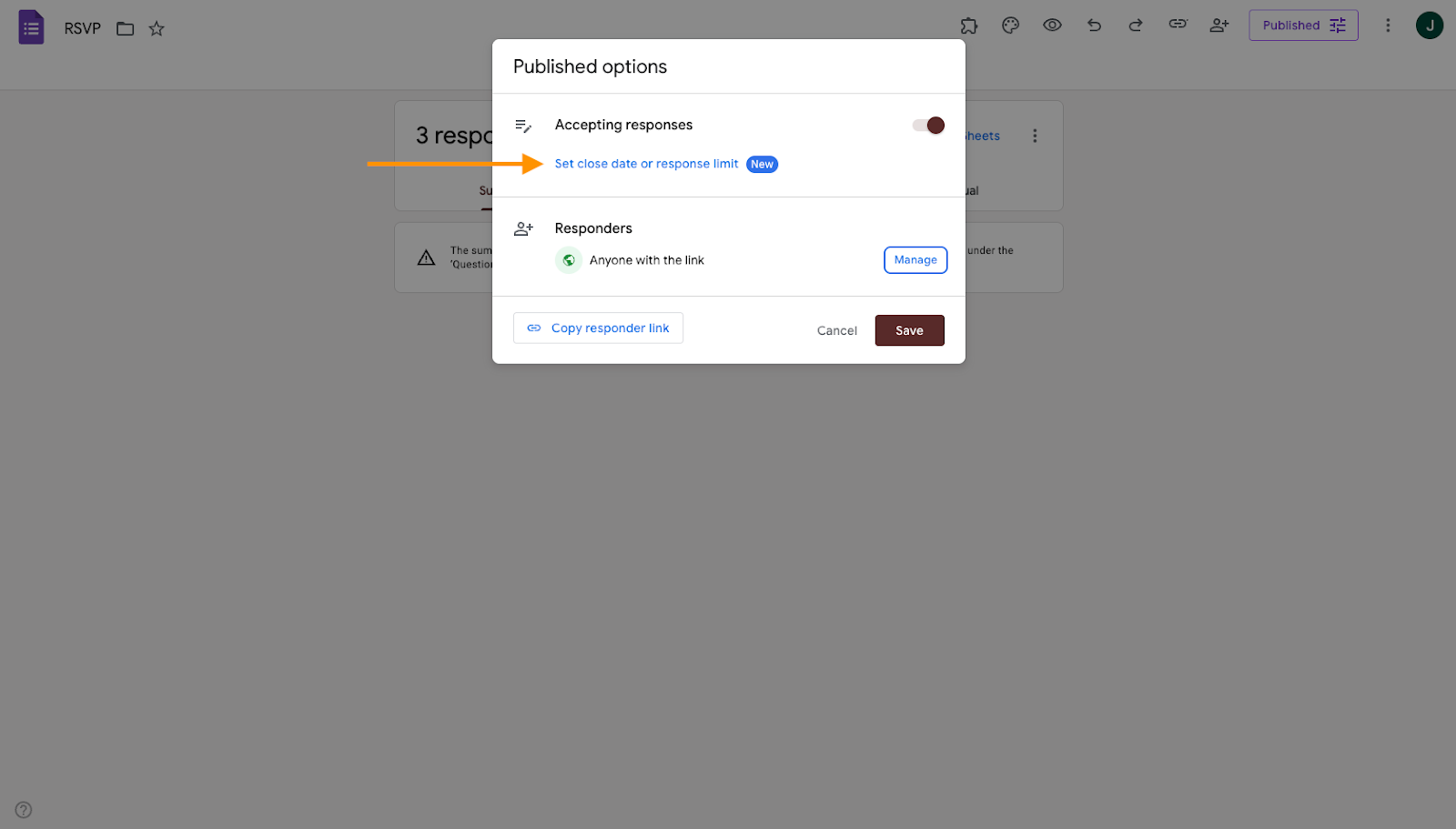This screenshot has width=1456, height=829.
Task: Save the published options
Action: coord(909,330)
